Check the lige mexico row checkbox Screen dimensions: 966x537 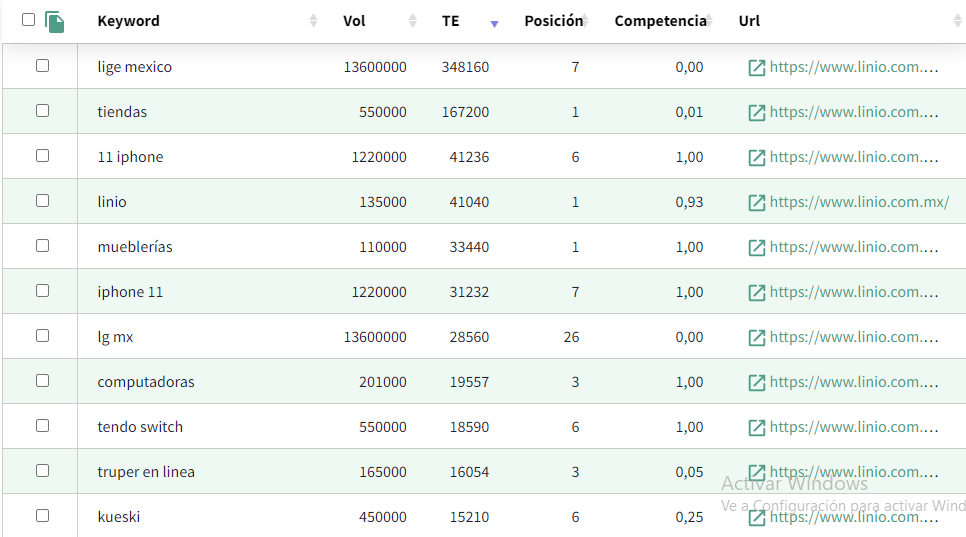[43, 65]
